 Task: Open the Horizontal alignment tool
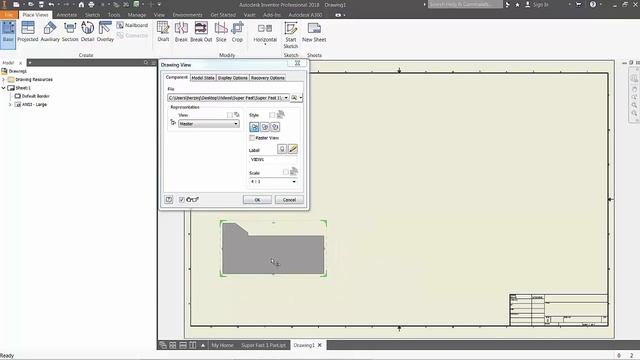click(x=265, y=32)
